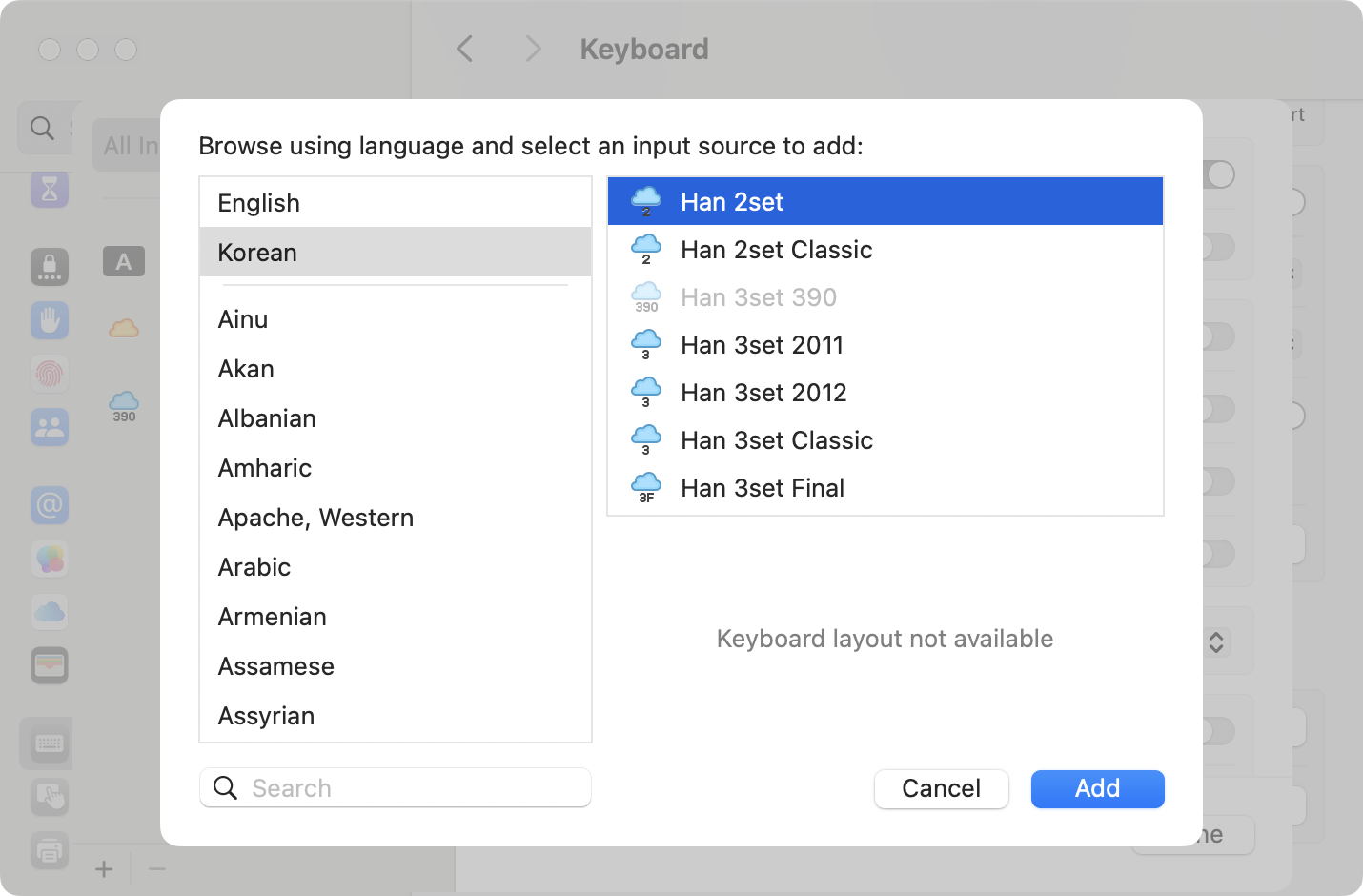Viewport: 1363px width, 896px height.
Task: Select English in the language list
Action: point(258,203)
